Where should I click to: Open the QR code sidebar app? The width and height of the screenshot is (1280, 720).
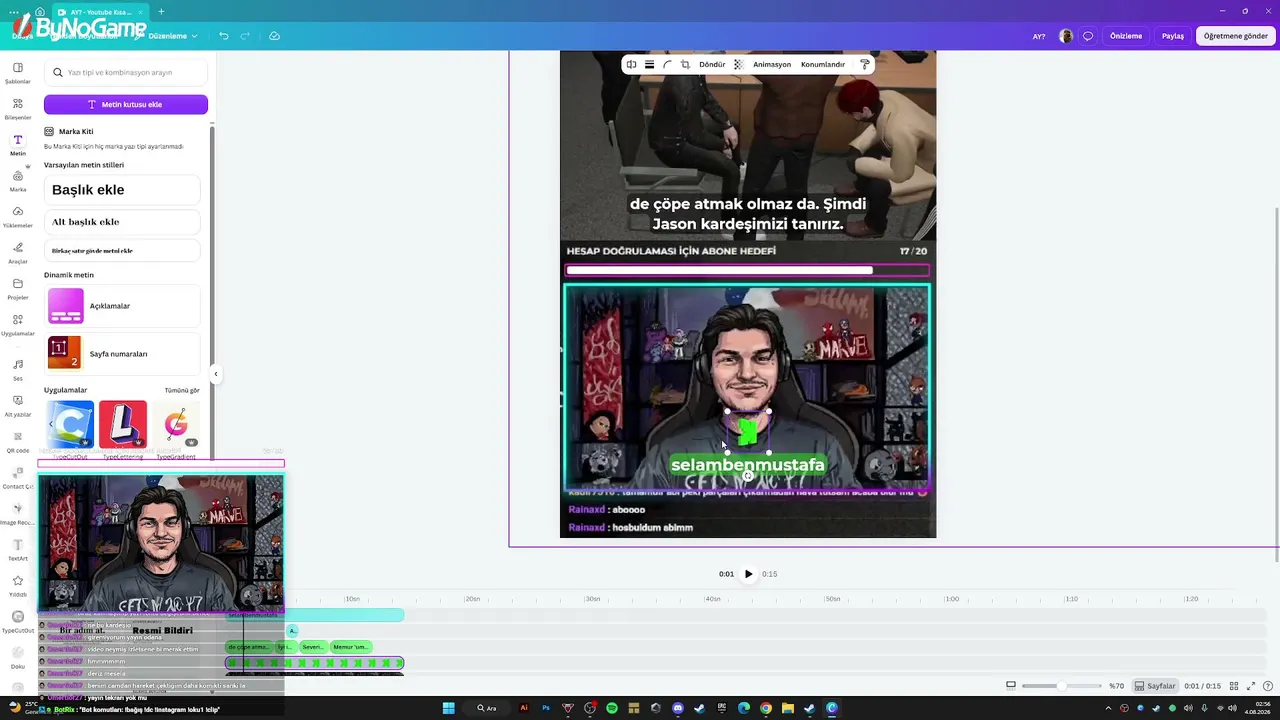pos(18,442)
